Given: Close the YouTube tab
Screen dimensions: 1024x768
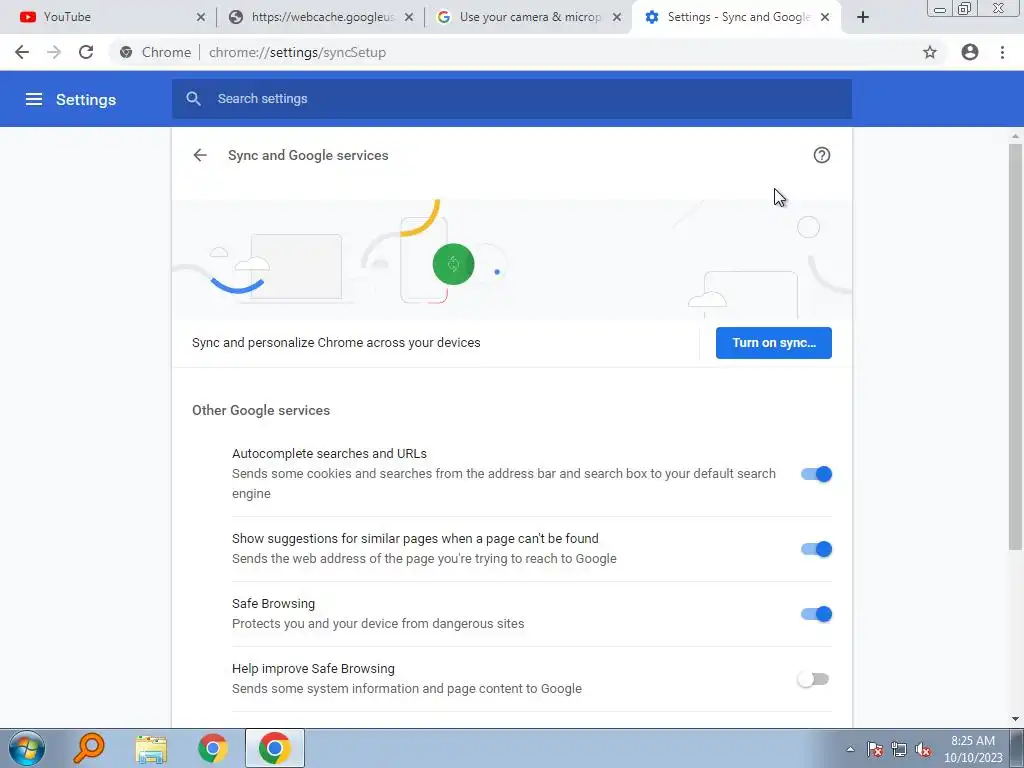Looking at the screenshot, I should point(200,18).
